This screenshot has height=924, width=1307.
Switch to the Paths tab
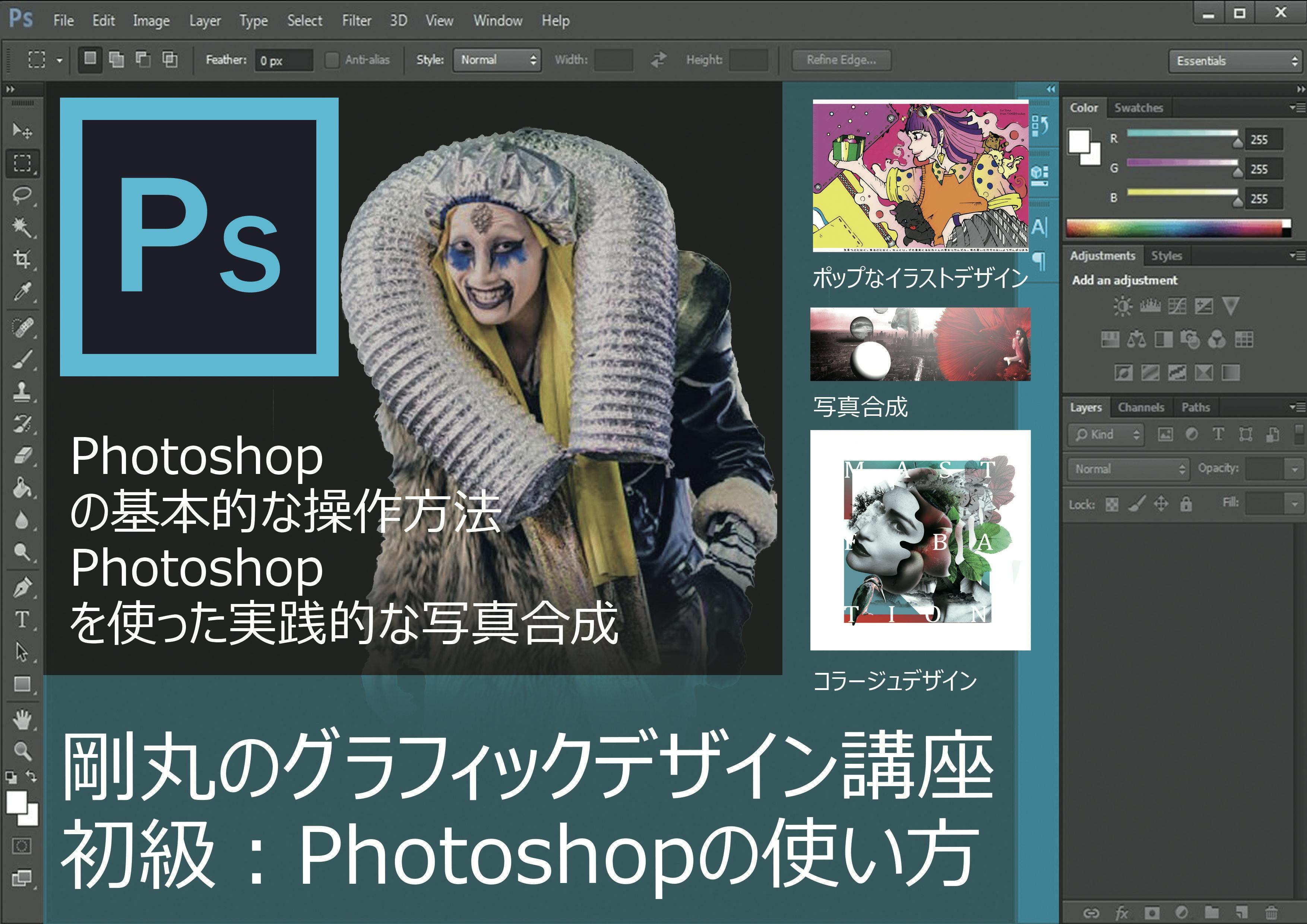click(x=1196, y=407)
